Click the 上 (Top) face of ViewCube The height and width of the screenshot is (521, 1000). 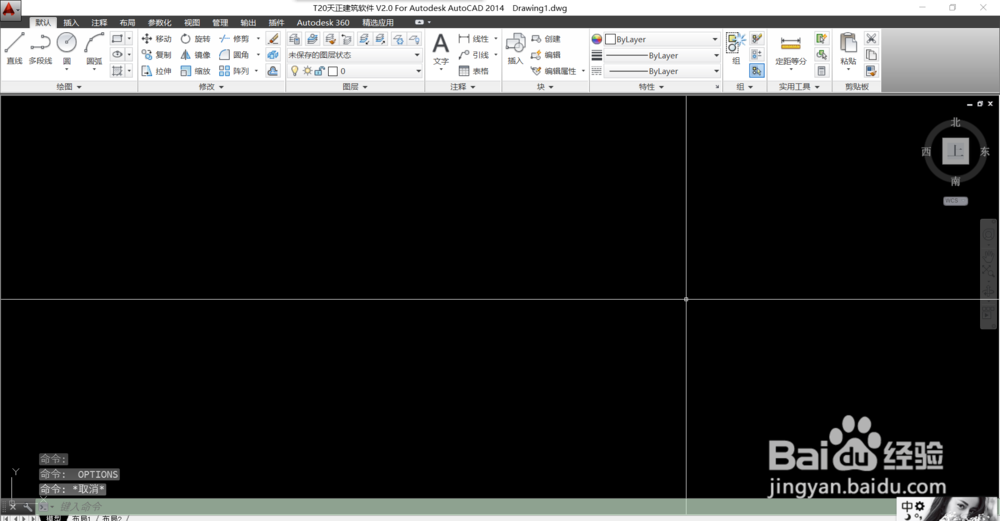[x=955, y=151]
